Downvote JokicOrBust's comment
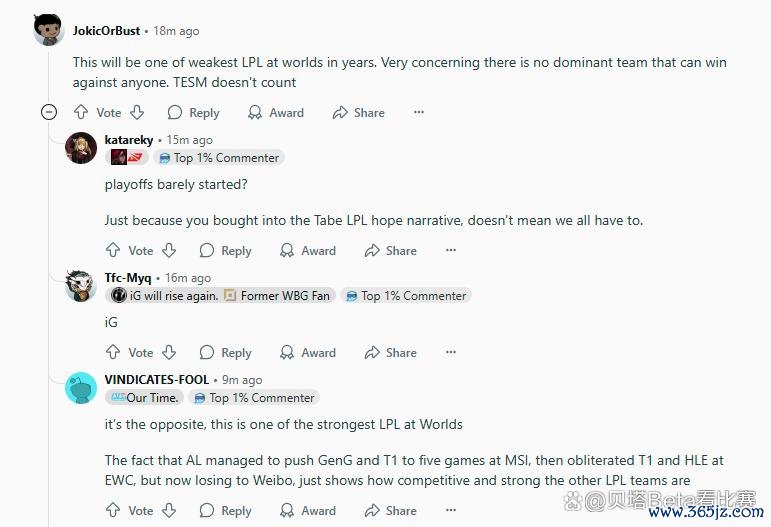771x527 pixels. 138,113
